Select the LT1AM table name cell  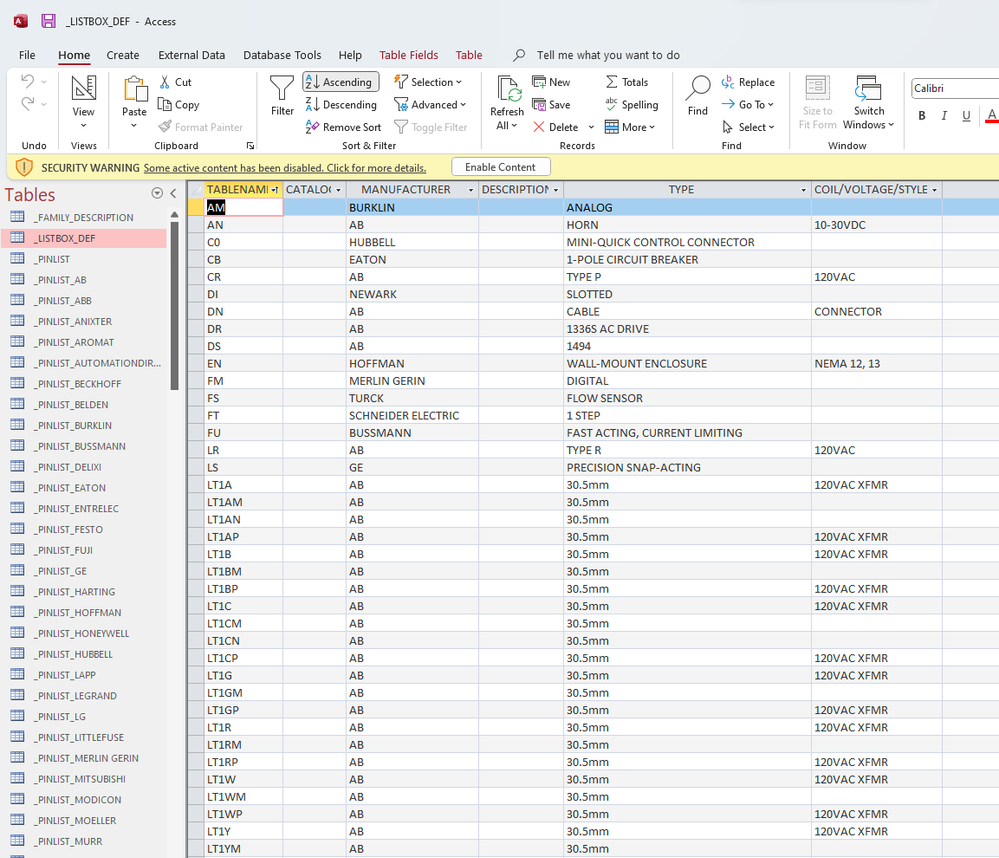click(x=244, y=503)
